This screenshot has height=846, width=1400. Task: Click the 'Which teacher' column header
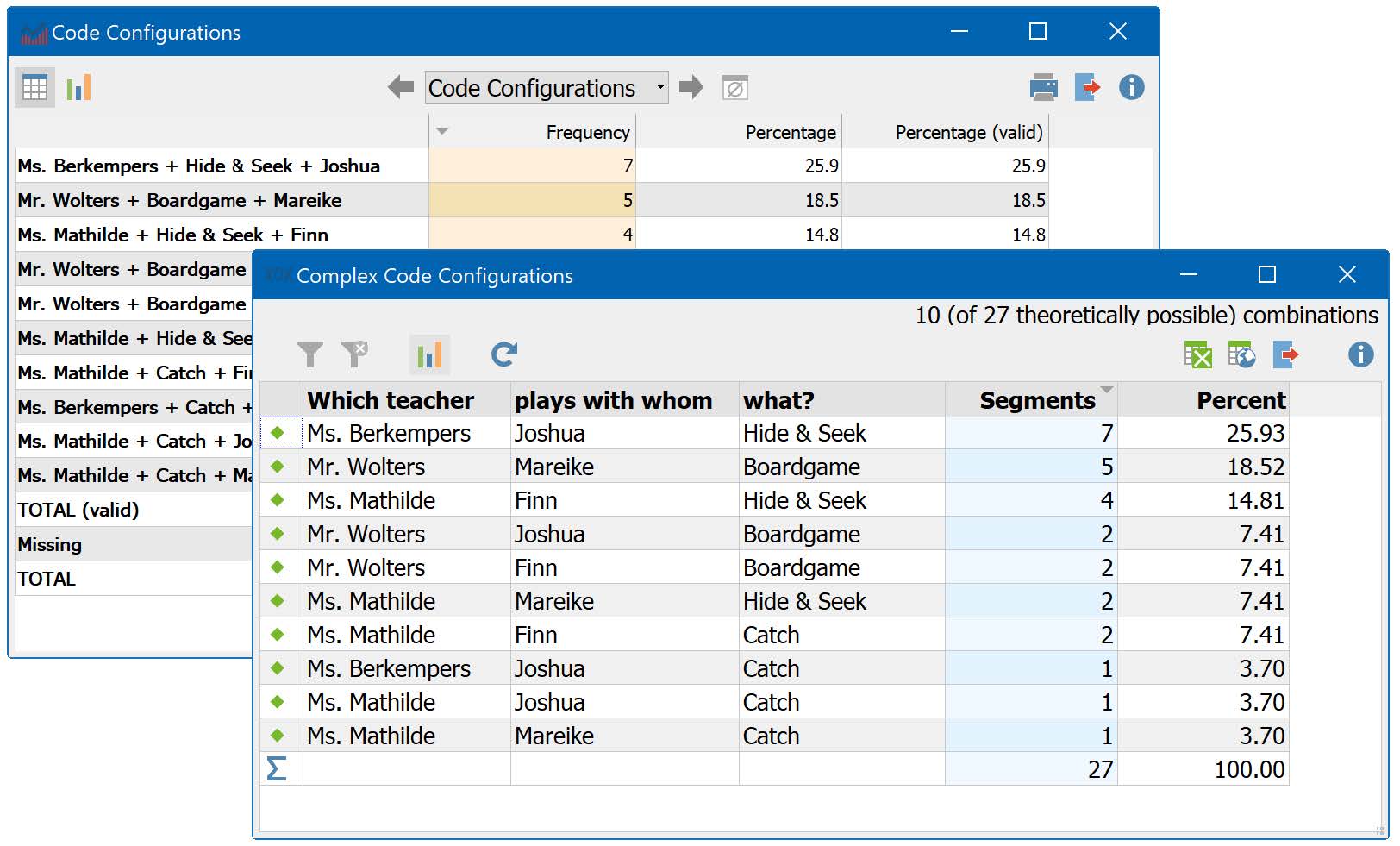pos(391,400)
